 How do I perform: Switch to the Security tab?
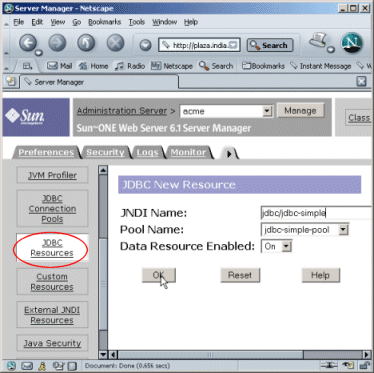point(105,152)
